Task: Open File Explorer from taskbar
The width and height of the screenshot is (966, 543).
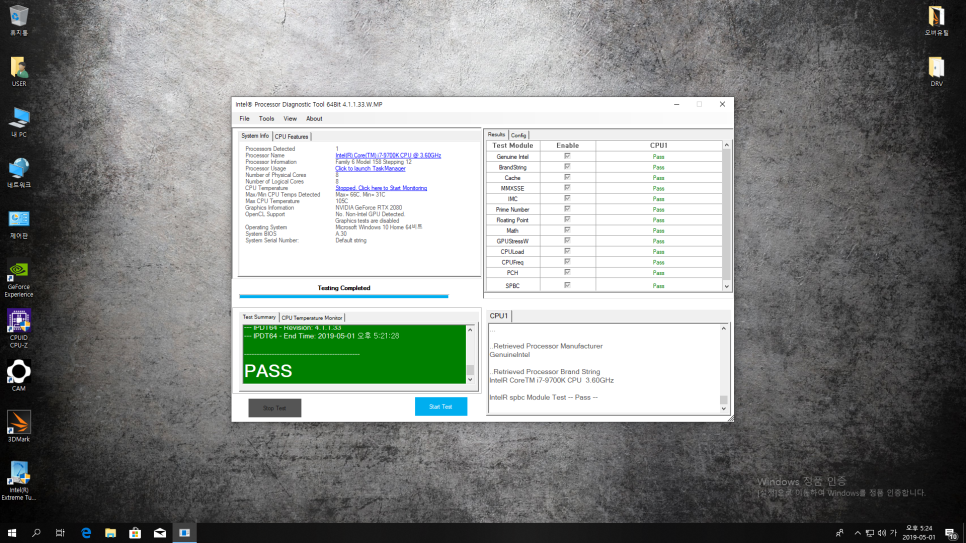Action: (110, 533)
